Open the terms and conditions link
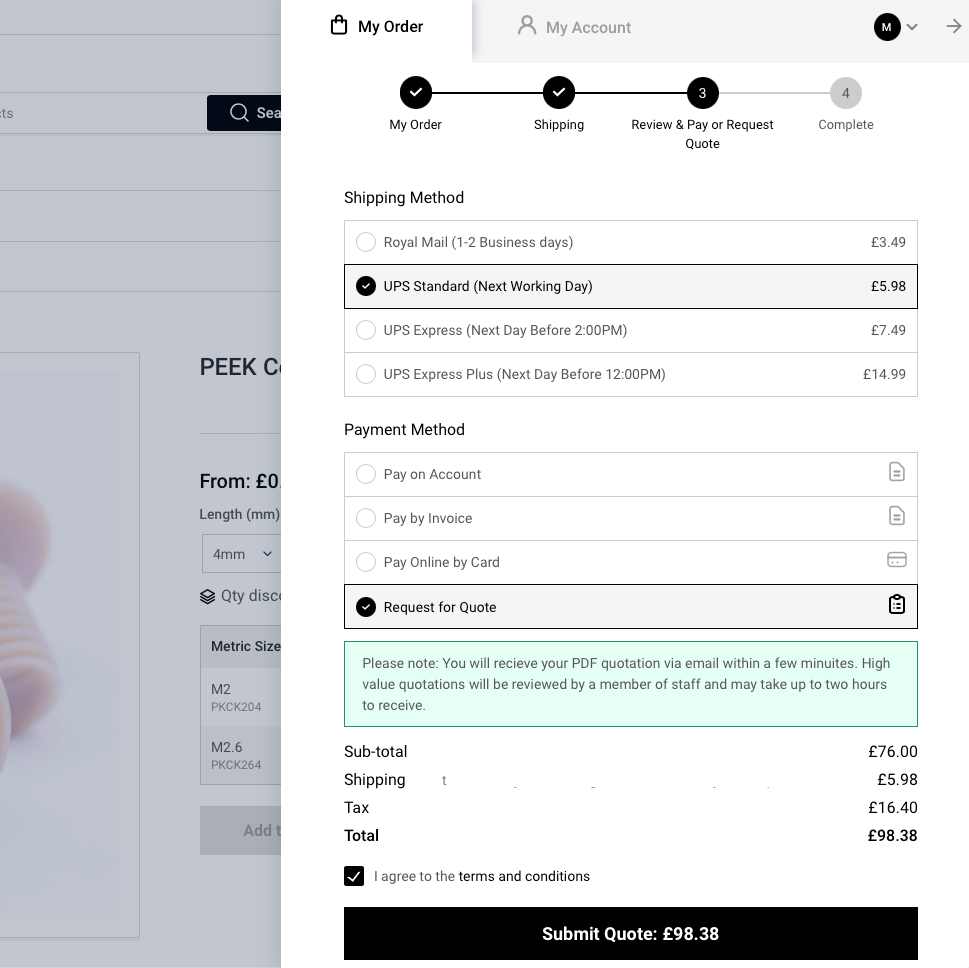969x968 pixels. tap(524, 876)
